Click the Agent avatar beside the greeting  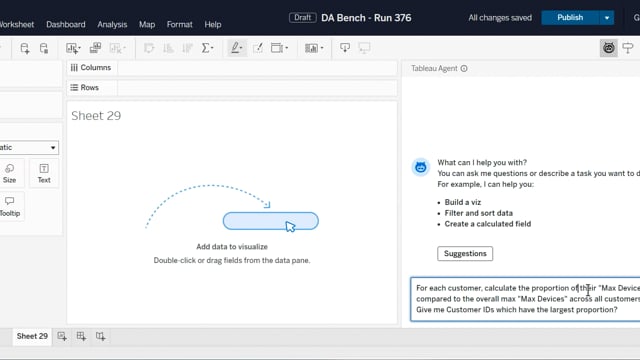(420, 167)
